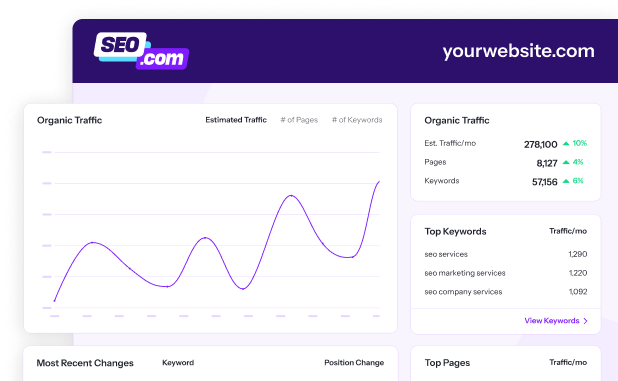Click the 6% change indicator
The height and width of the screenshot is (381, 618).
tap(578, 181)
